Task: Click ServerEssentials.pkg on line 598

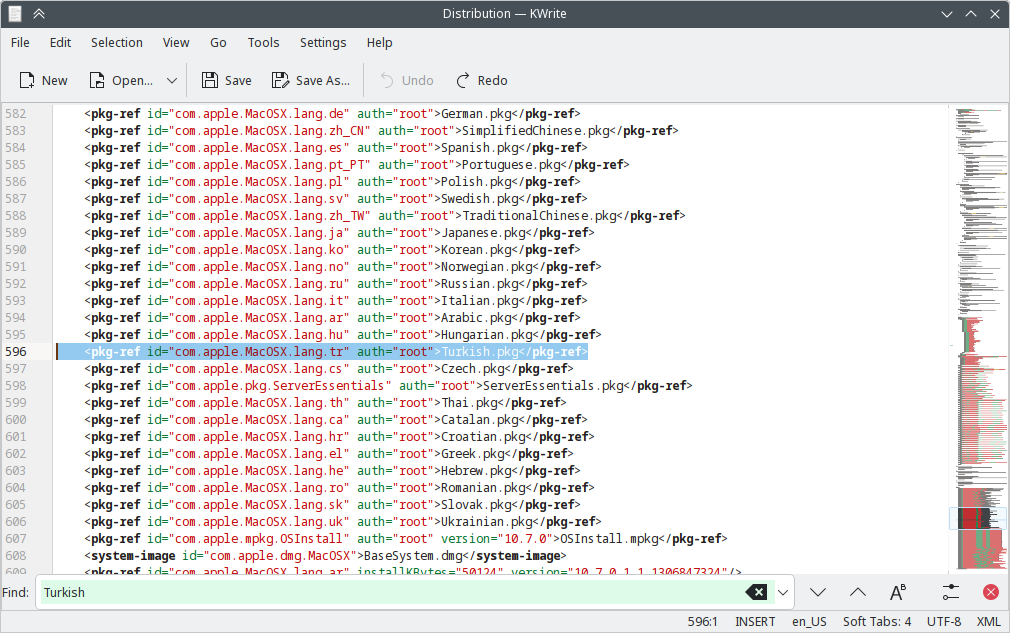Action: tap(553, 386)
